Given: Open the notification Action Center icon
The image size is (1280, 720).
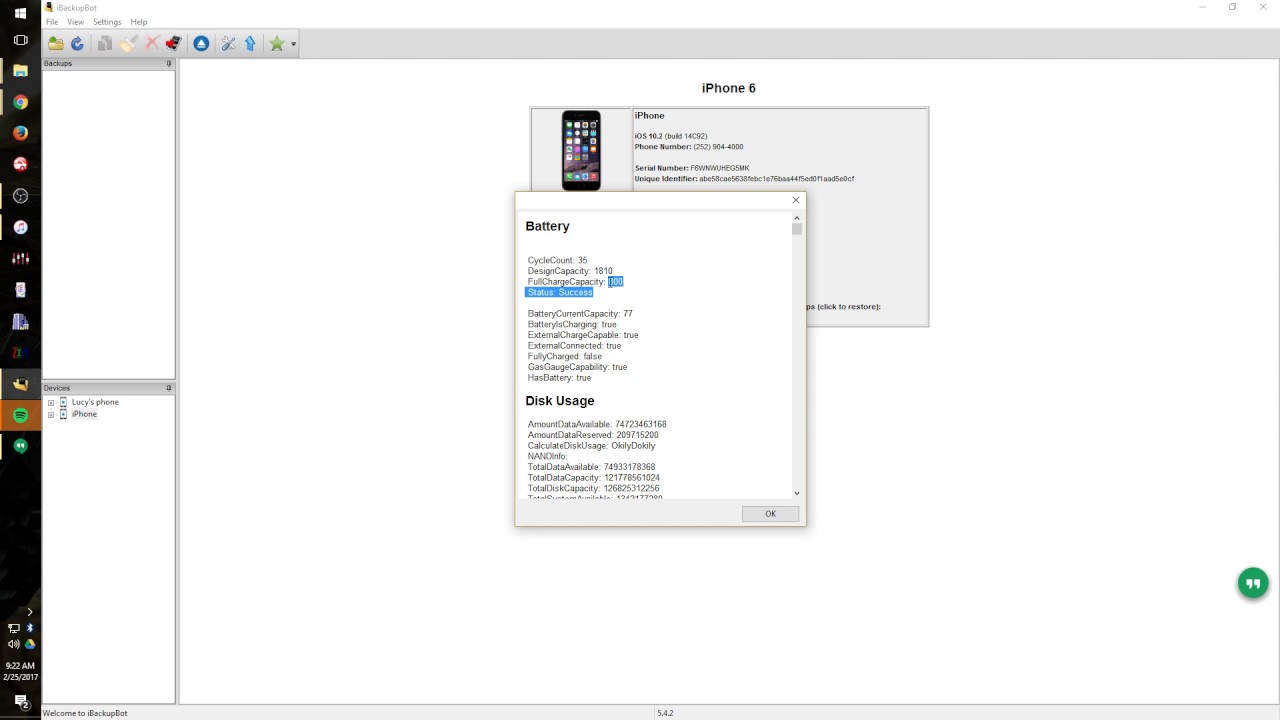Looking at the screenshot, I should 20,703.
